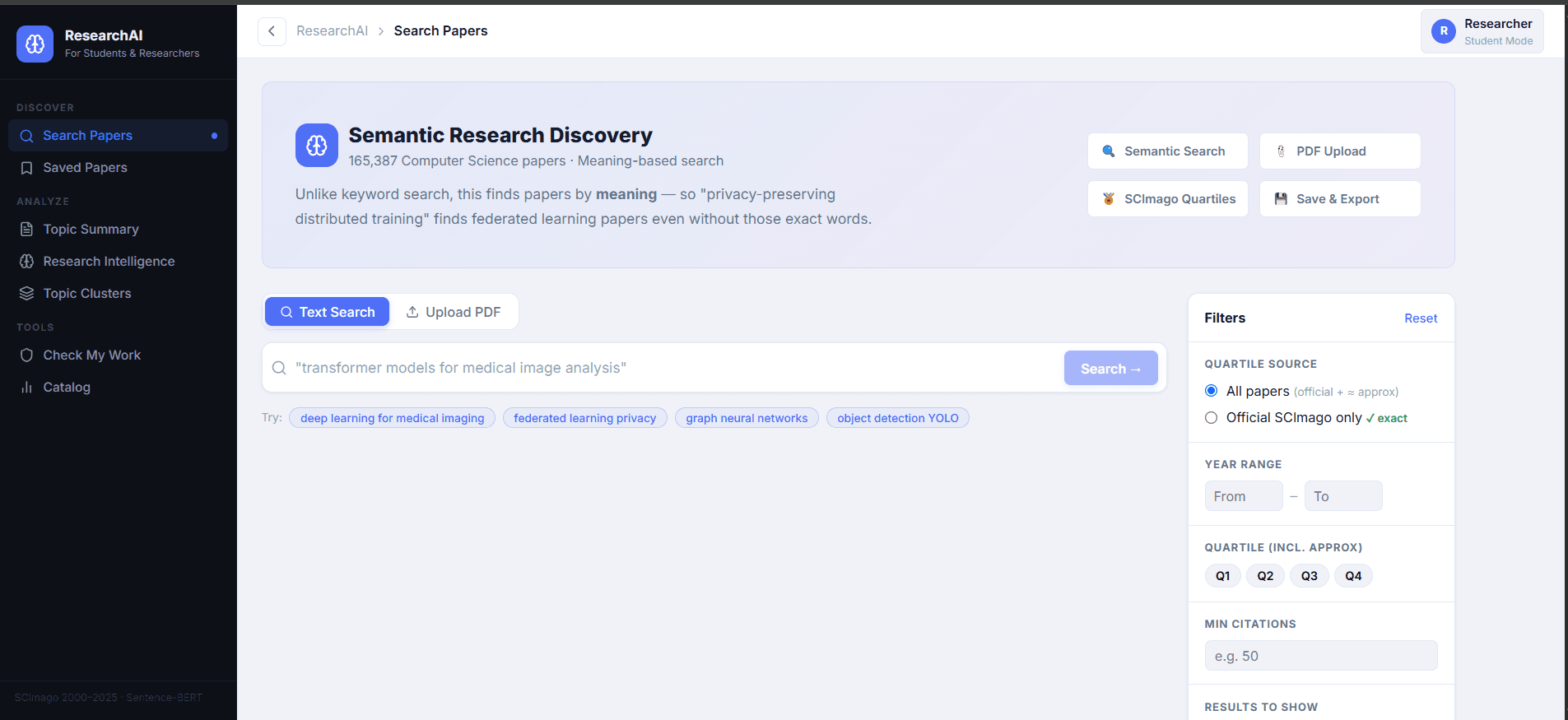Click the magnifier icon in Semantic Search card
Image resolution: width=1568 pixels, height=720 pixels.
tap(1109, 151)
